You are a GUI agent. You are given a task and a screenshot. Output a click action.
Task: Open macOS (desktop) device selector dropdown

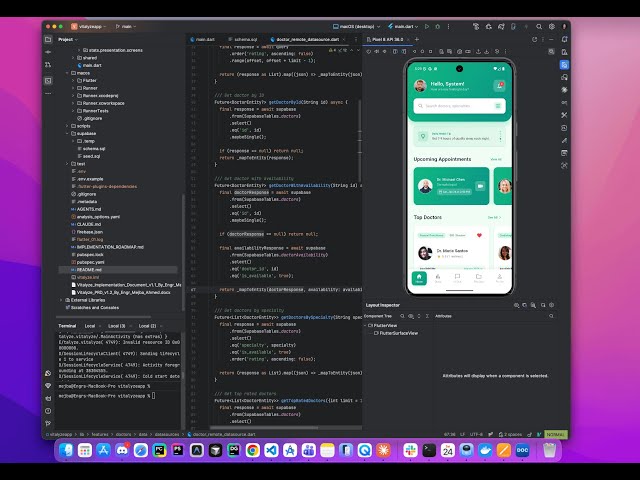[357, 27]
